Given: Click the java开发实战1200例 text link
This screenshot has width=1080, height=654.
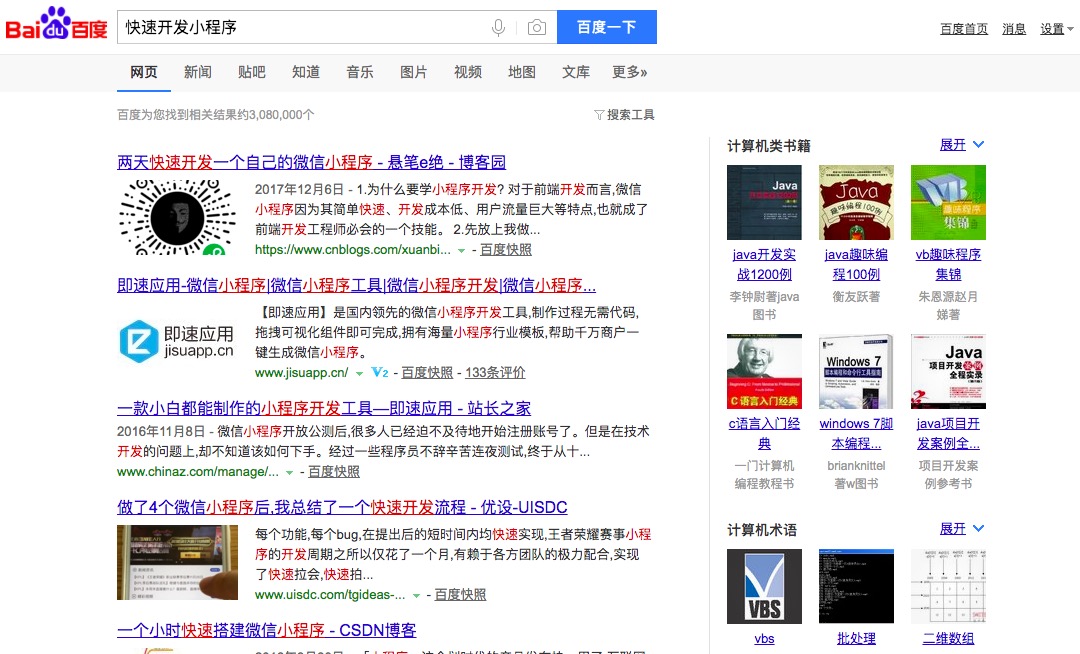Looking at the screenshot, I should point(764,264).
